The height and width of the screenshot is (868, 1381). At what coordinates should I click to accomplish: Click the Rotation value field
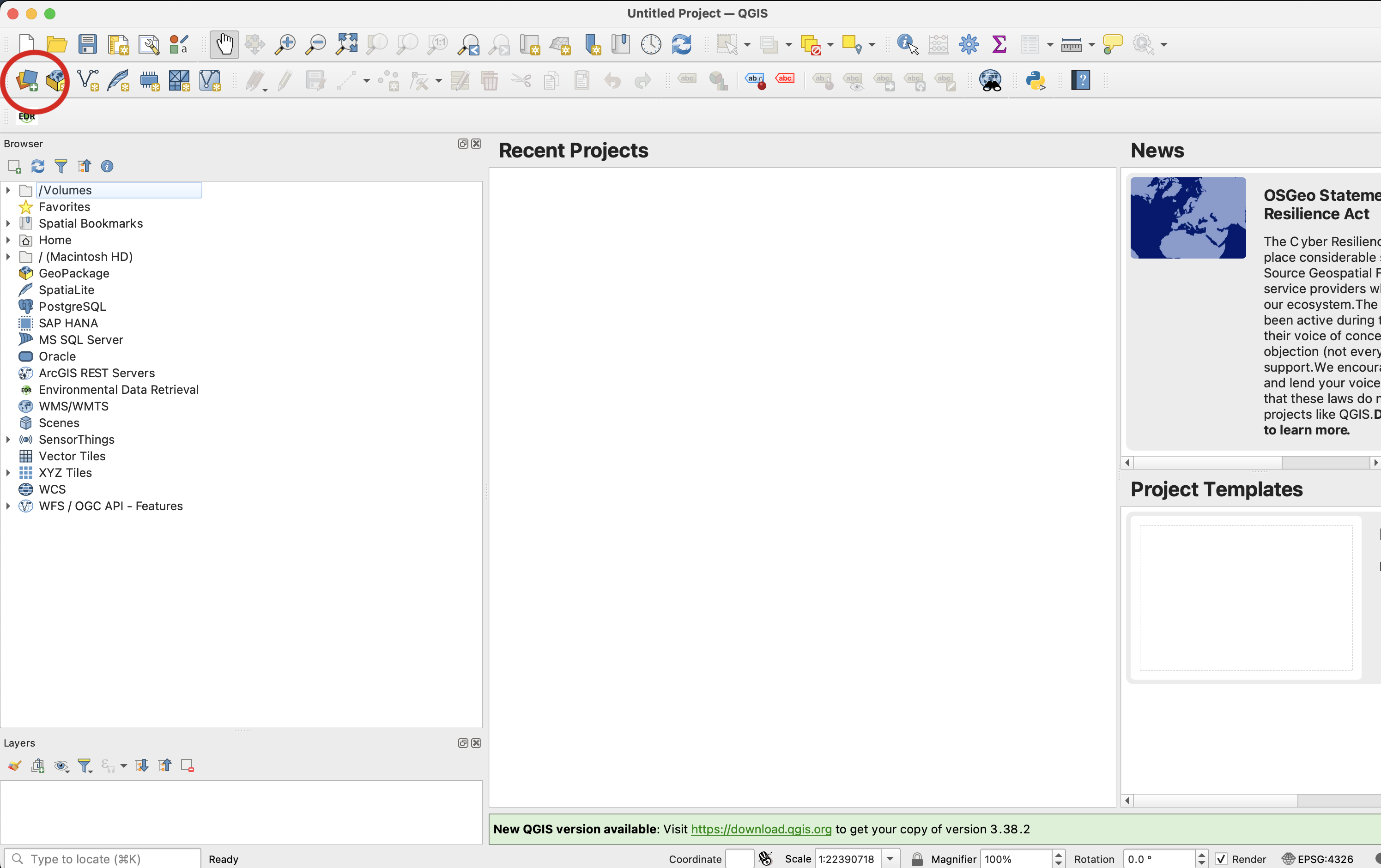point(1160,859)
